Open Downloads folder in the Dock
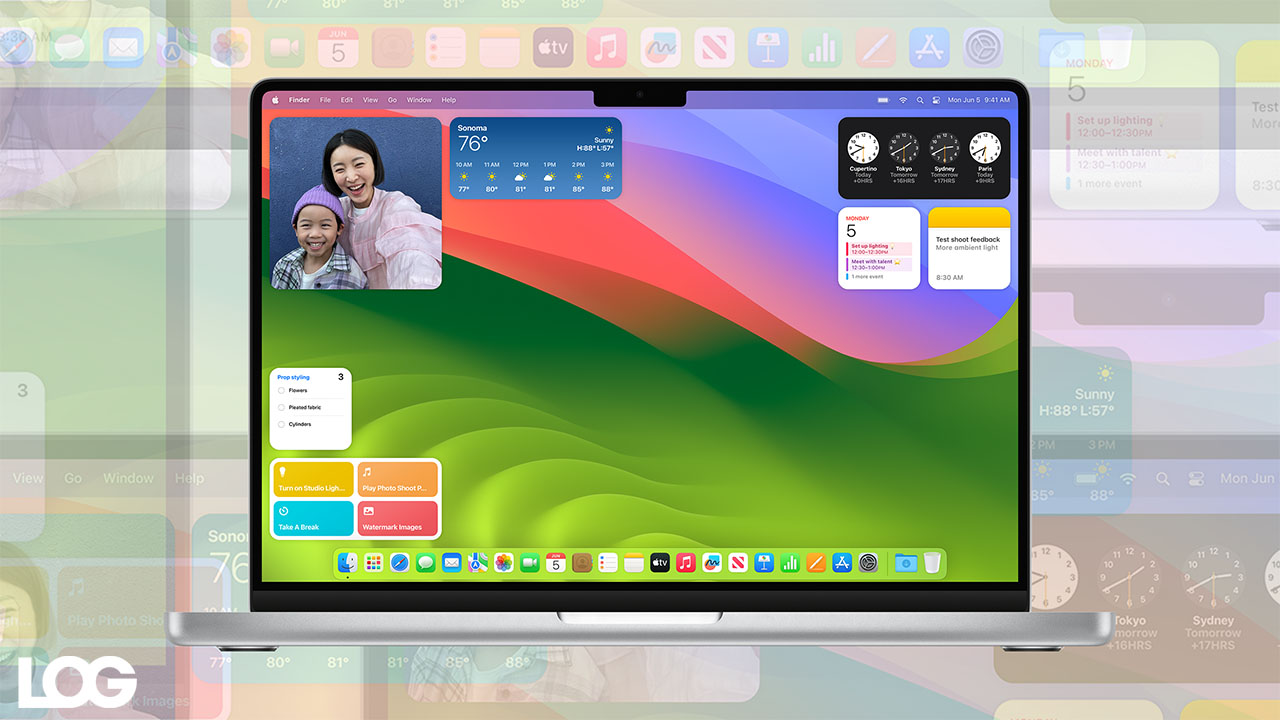The image size is (1280, 720). pyautogui.click(x=905, y=563)
